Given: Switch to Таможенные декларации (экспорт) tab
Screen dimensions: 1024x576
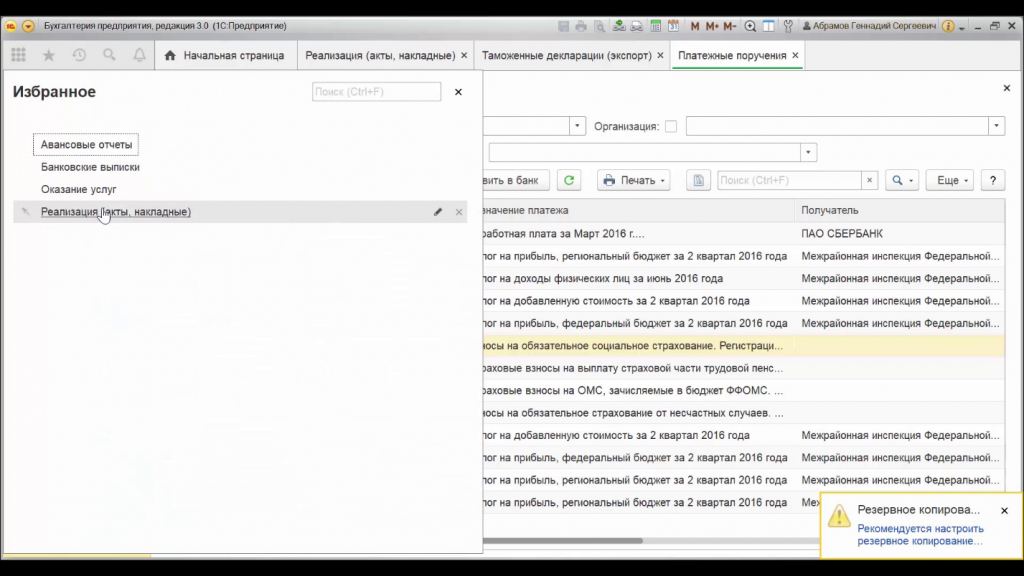Looking at the screenshot, I should 566,56.
